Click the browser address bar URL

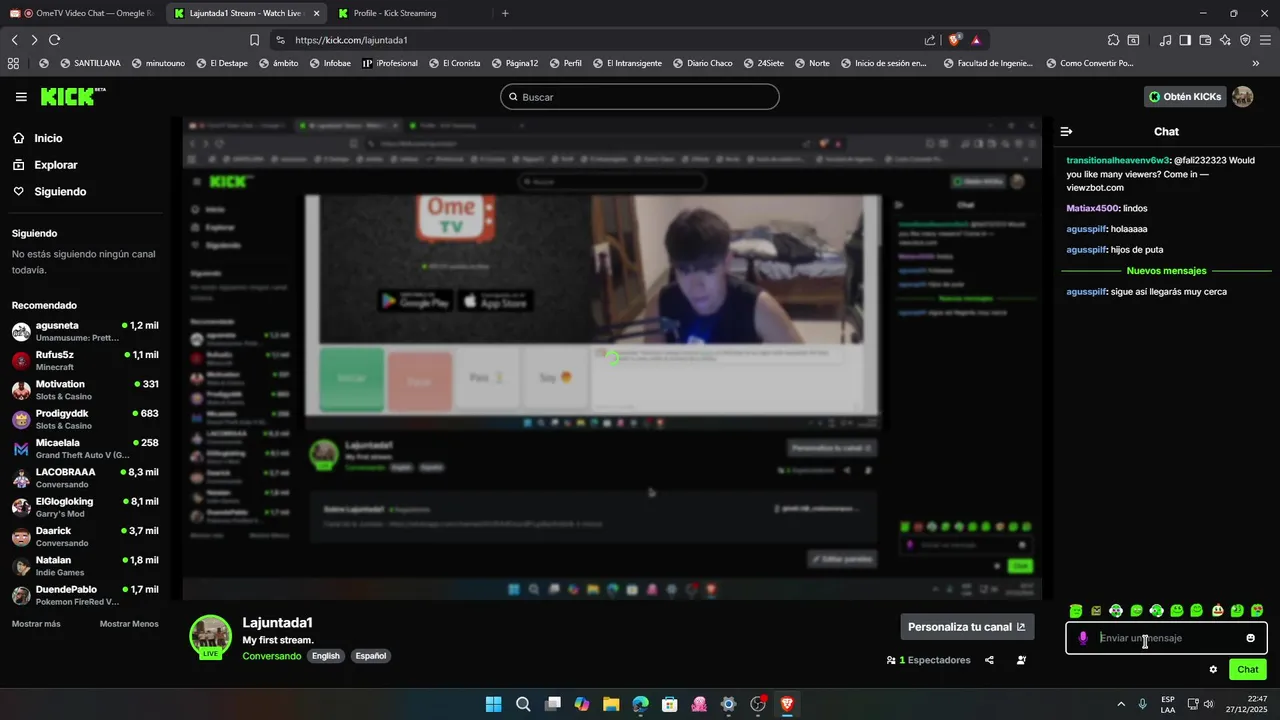(351, 40)
